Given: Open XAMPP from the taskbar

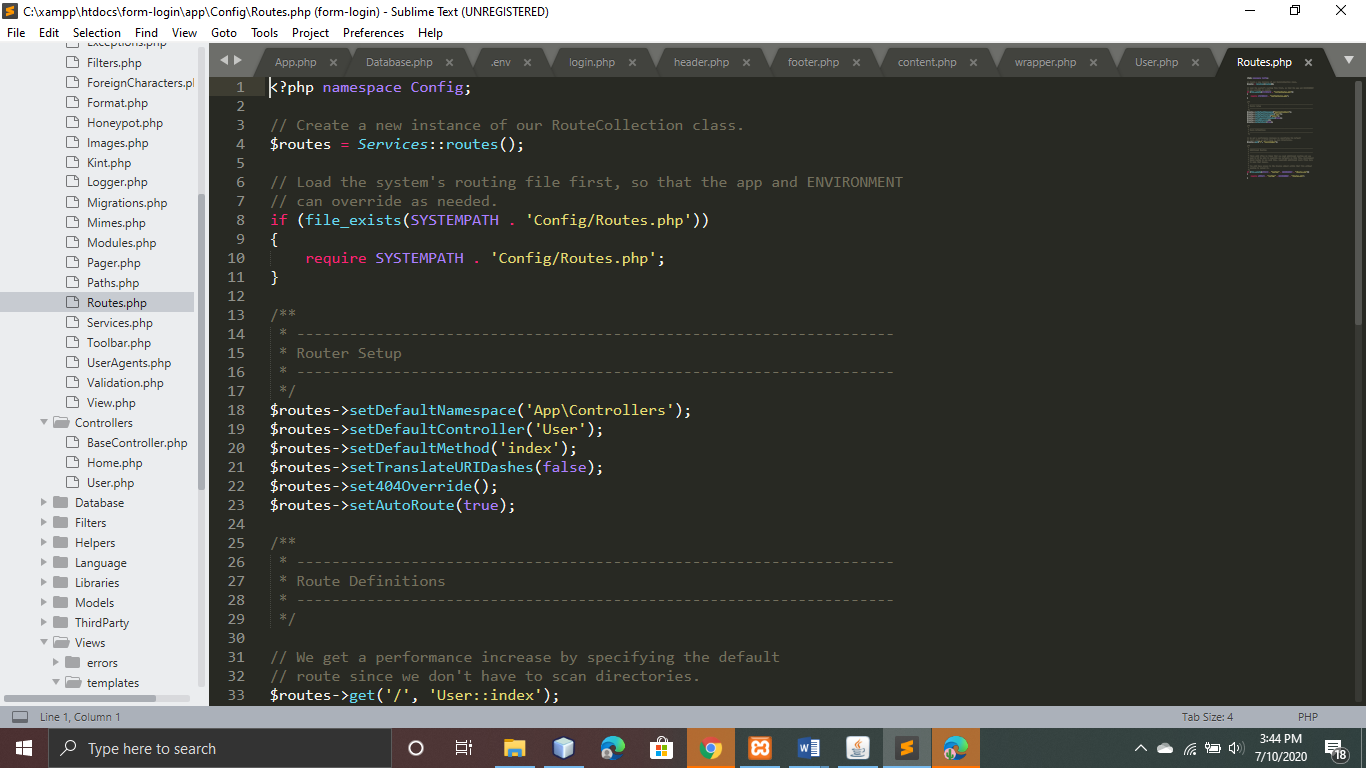Looking at the screenshot, I should tap(760, 748).
